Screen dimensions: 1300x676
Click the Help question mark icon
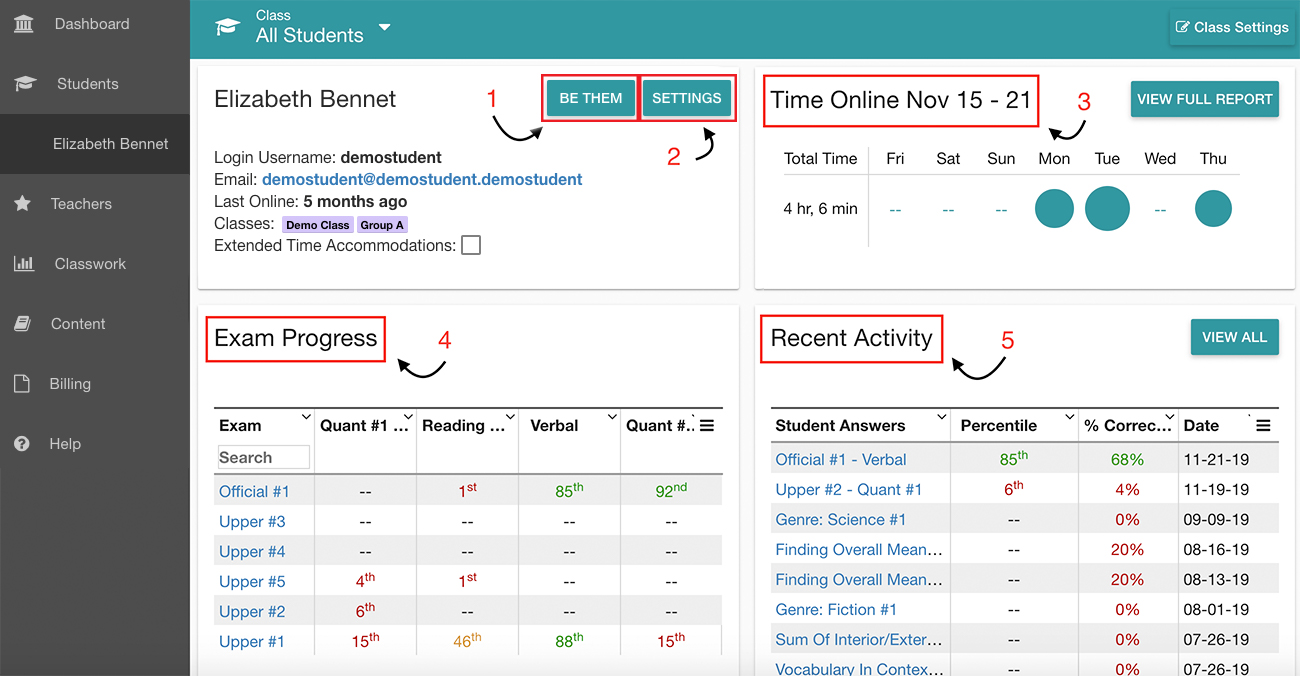21,444
